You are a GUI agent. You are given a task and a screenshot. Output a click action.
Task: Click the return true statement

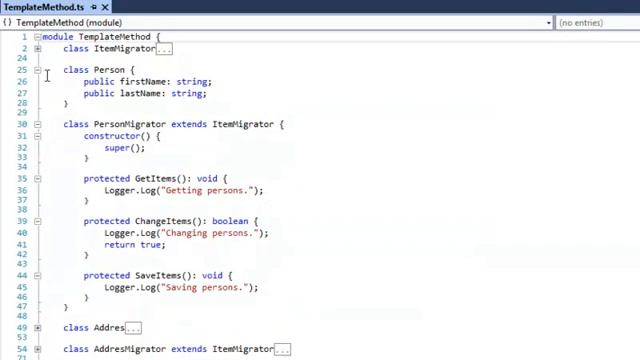click(135, 245)
